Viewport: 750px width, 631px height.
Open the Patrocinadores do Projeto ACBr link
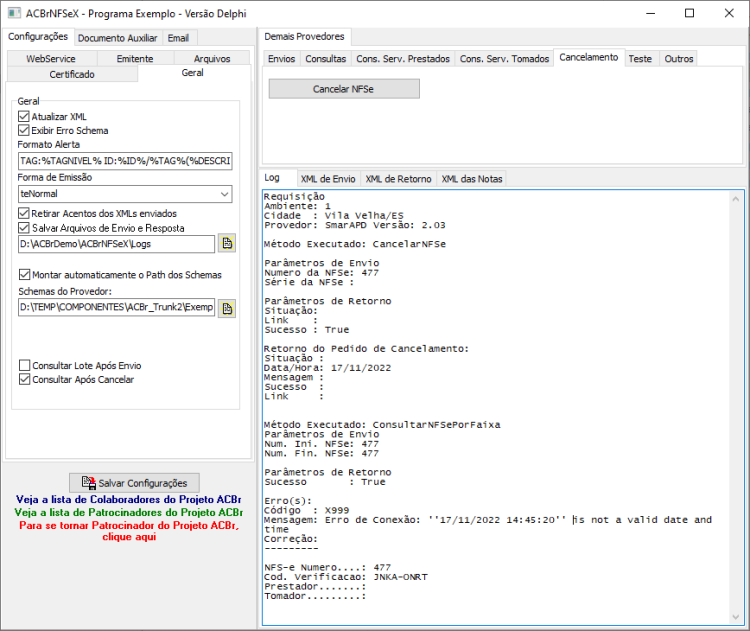pos(129,512)
